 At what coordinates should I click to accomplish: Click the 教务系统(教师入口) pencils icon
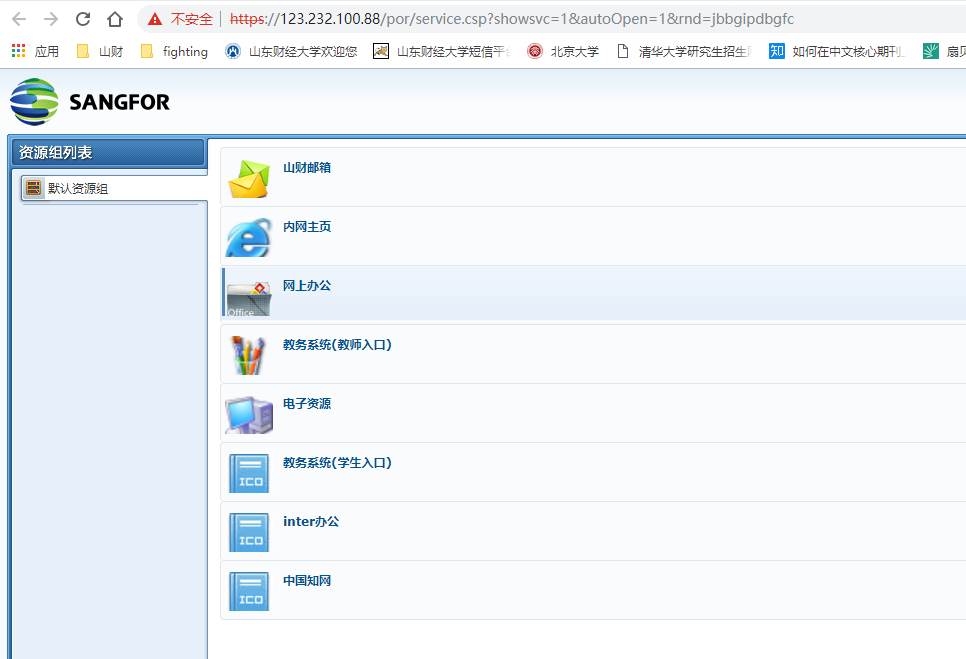248,356
